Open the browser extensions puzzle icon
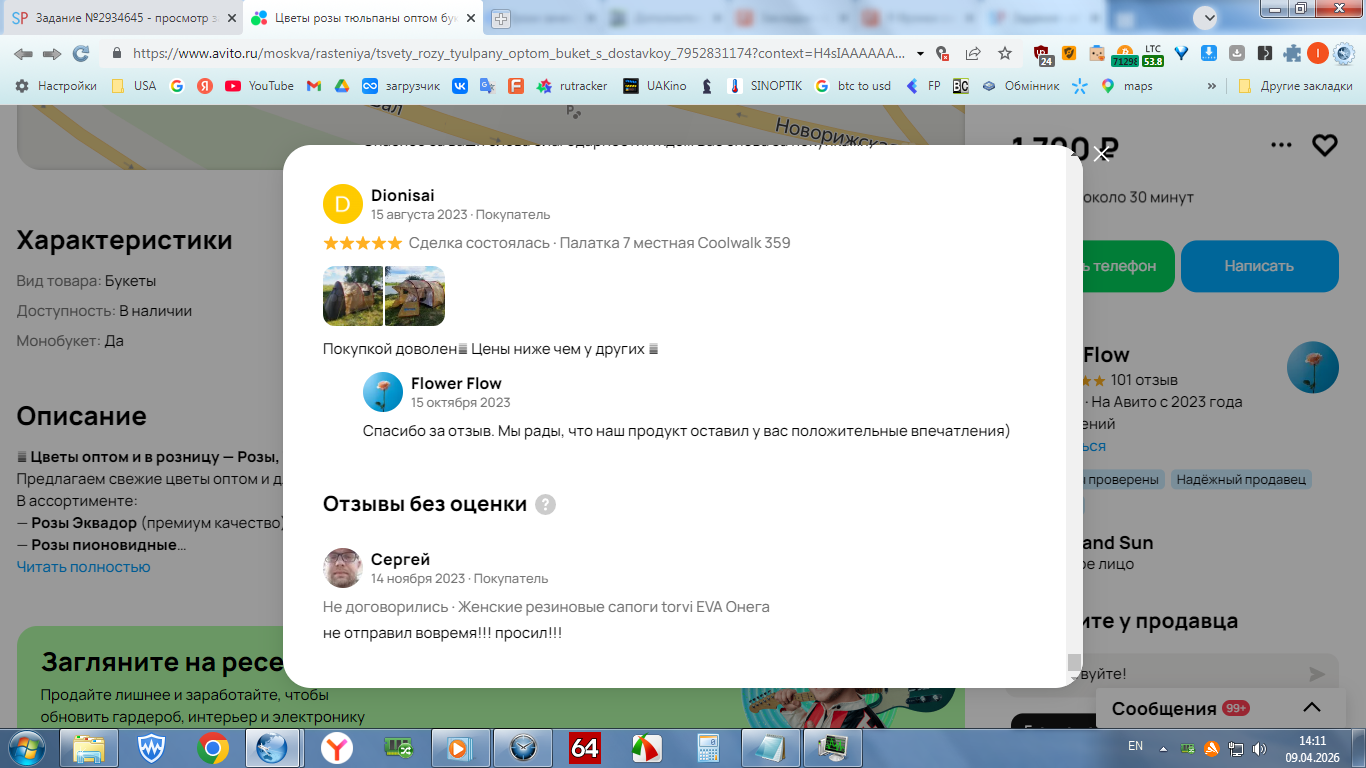1366x768 pixels. click(x=1292, y=53)
